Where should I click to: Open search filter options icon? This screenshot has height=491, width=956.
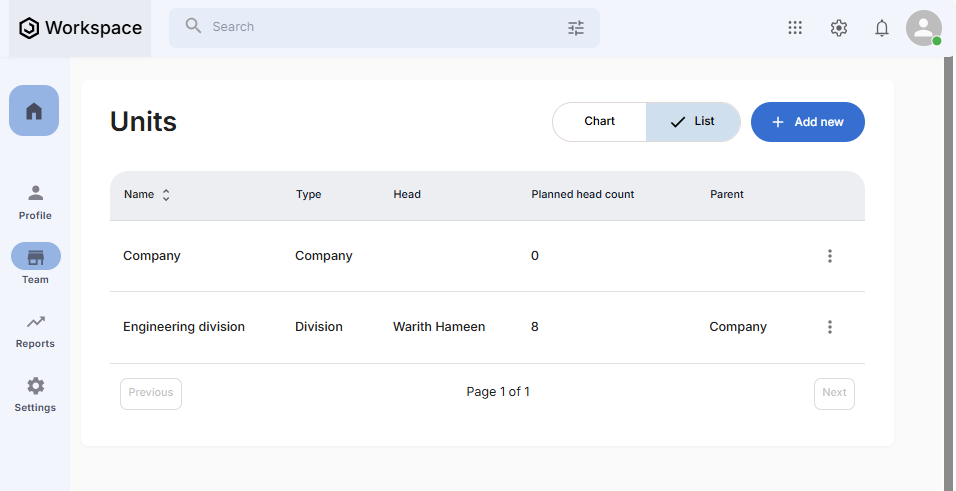pyautogui.click(x=576, y=28)
